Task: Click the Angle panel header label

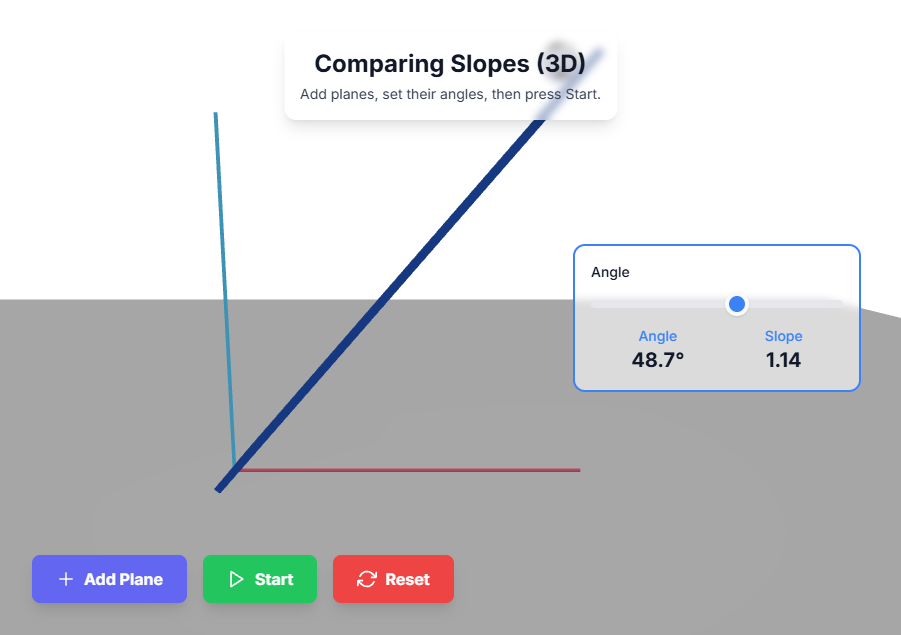Action: (x=610, y=272)
